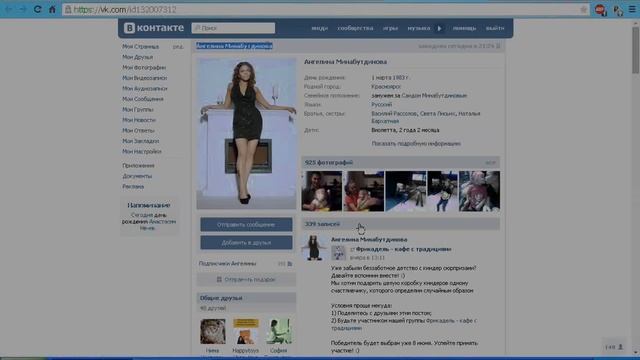Open the 'Подписчики Ангелины' list
Viewport: 640px width, 360px height.
[227, 264]
